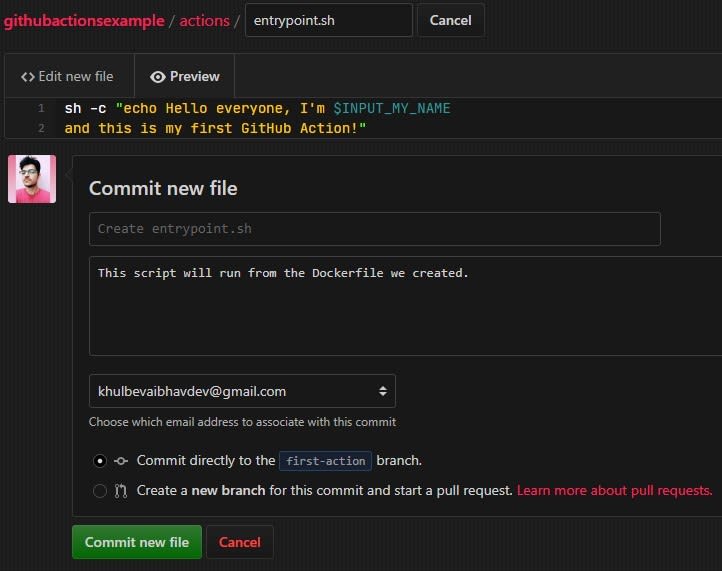722x571 pixels.
Task: Place cursor on code line 1
Action: click(257, 108)
